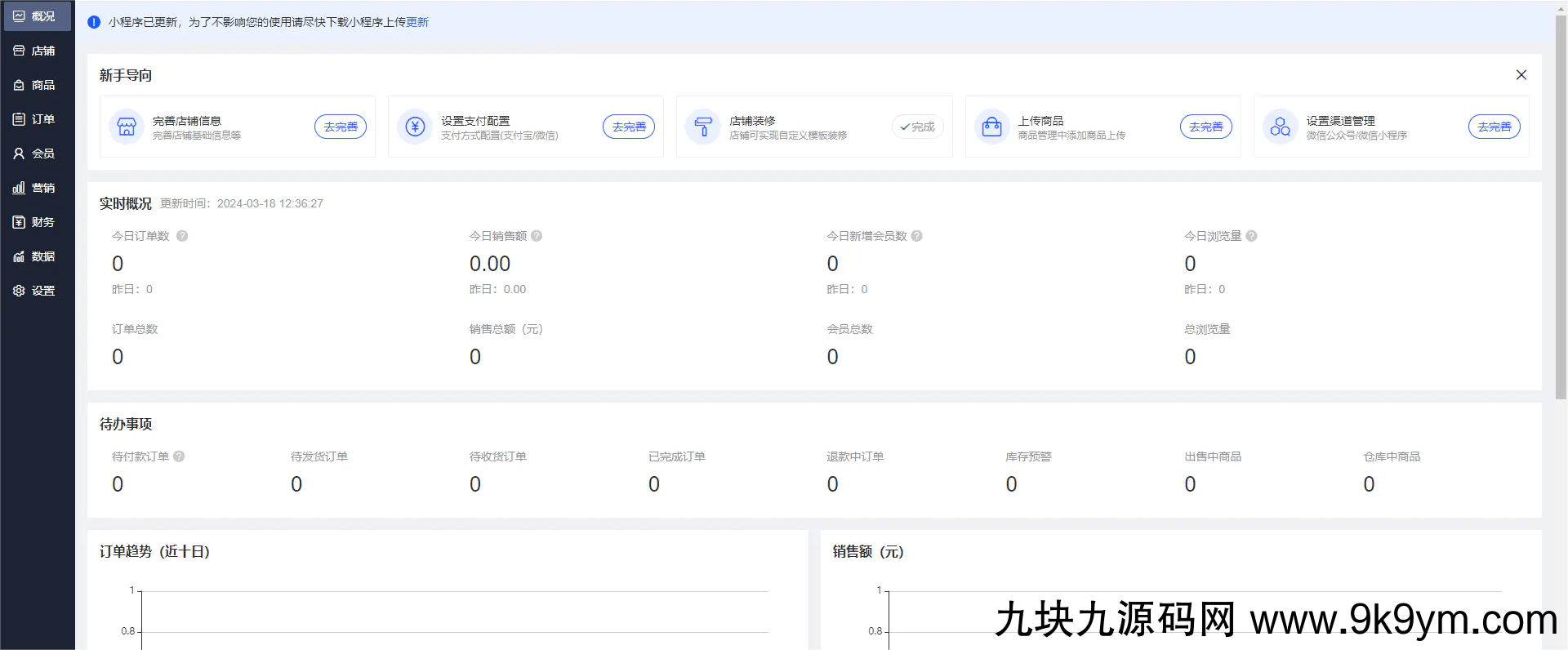Click the yen icon for 设置支付配置
1568x650 pixels.
pos(415,127)
